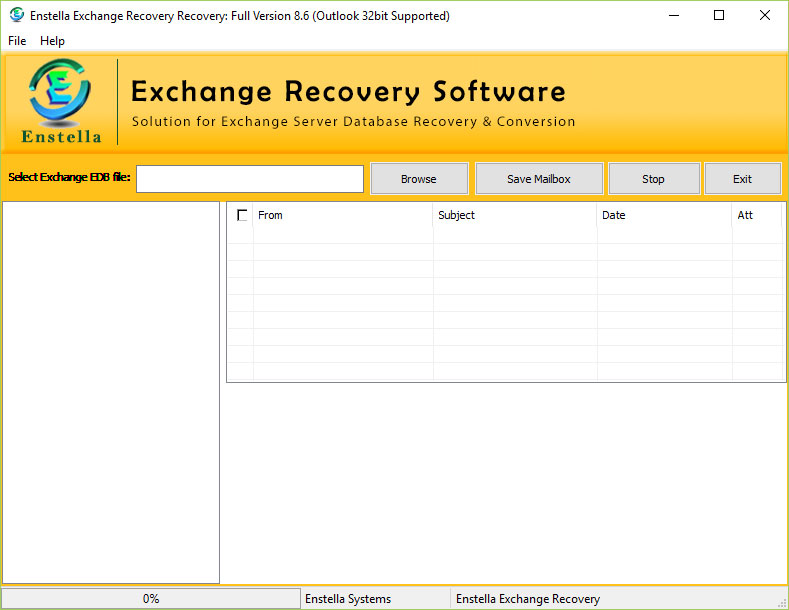The height and width of the screenshot is (610, 789).
Task: Sort by the From column header
Action: pos(342,215)
